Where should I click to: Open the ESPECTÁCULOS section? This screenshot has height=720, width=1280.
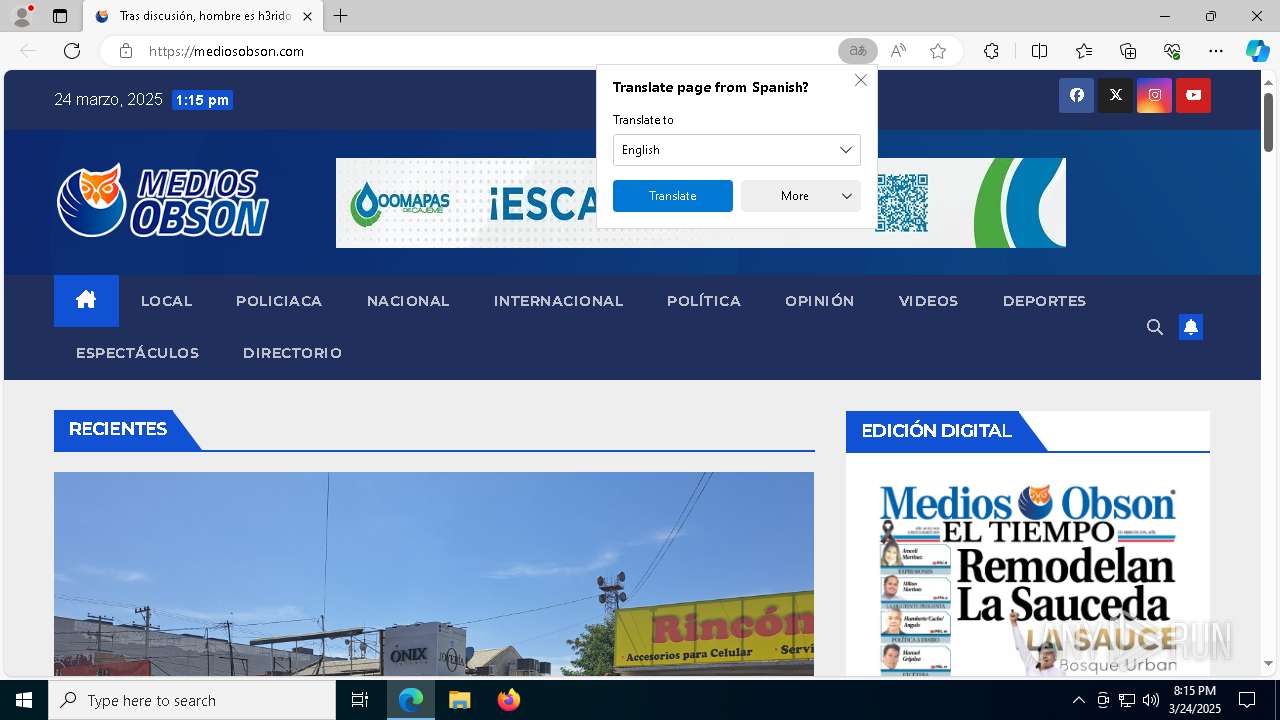(x=137, y=353)
